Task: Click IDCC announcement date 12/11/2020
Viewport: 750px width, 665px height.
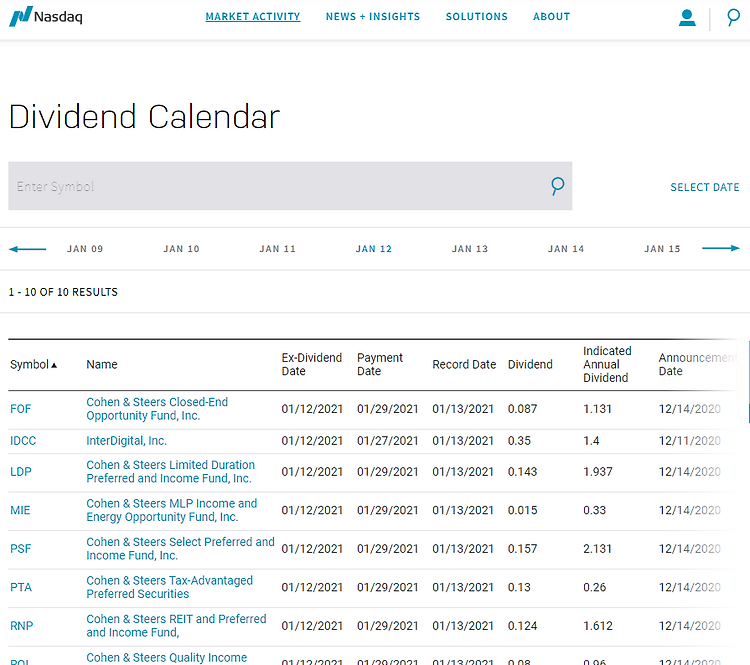Action: tap(689, 441)
